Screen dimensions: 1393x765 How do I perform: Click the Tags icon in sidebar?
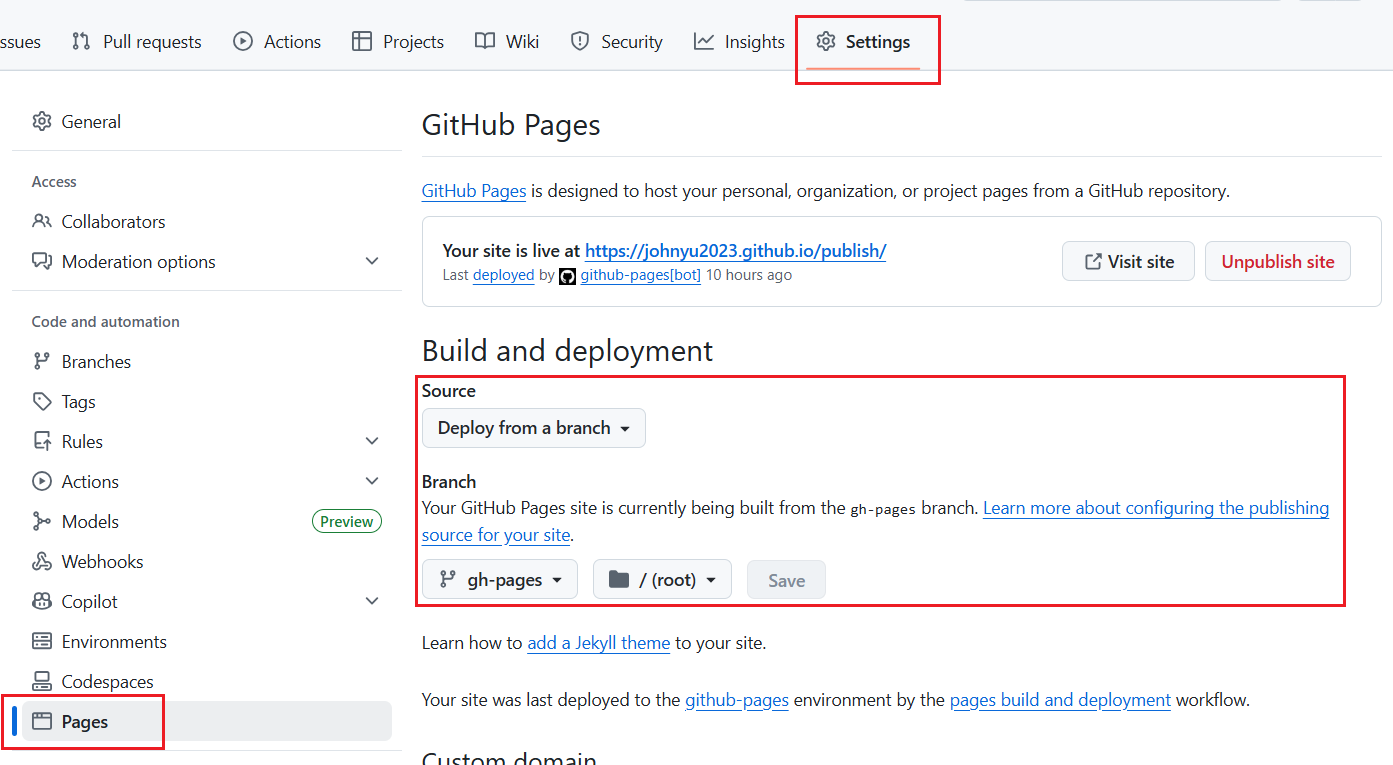(x=42, y=401)
